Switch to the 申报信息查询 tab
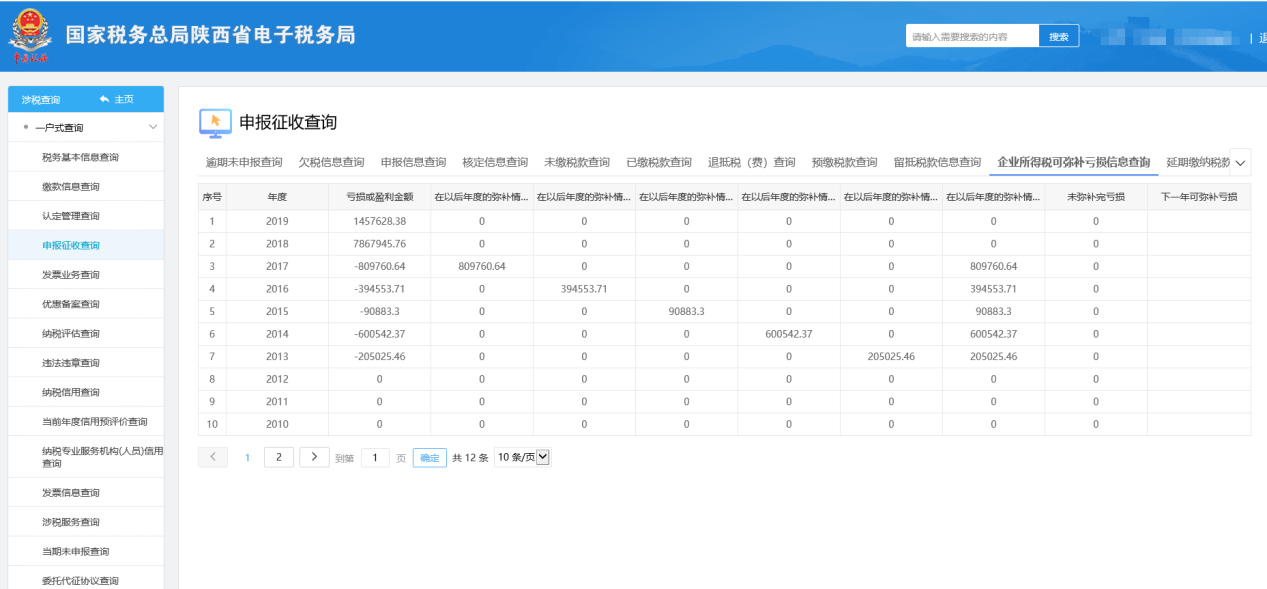The width and height of the screenshot is (1267, 589). click(413, 162)
